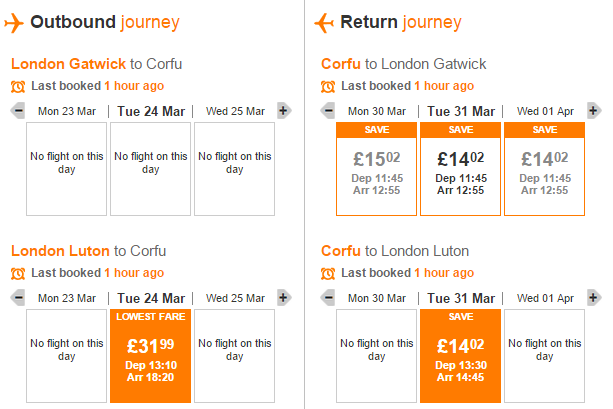The image size is (613, 409).
Task: Select Wed 25 Mar date on Luton outbound
Action: (x=235, y=298)
